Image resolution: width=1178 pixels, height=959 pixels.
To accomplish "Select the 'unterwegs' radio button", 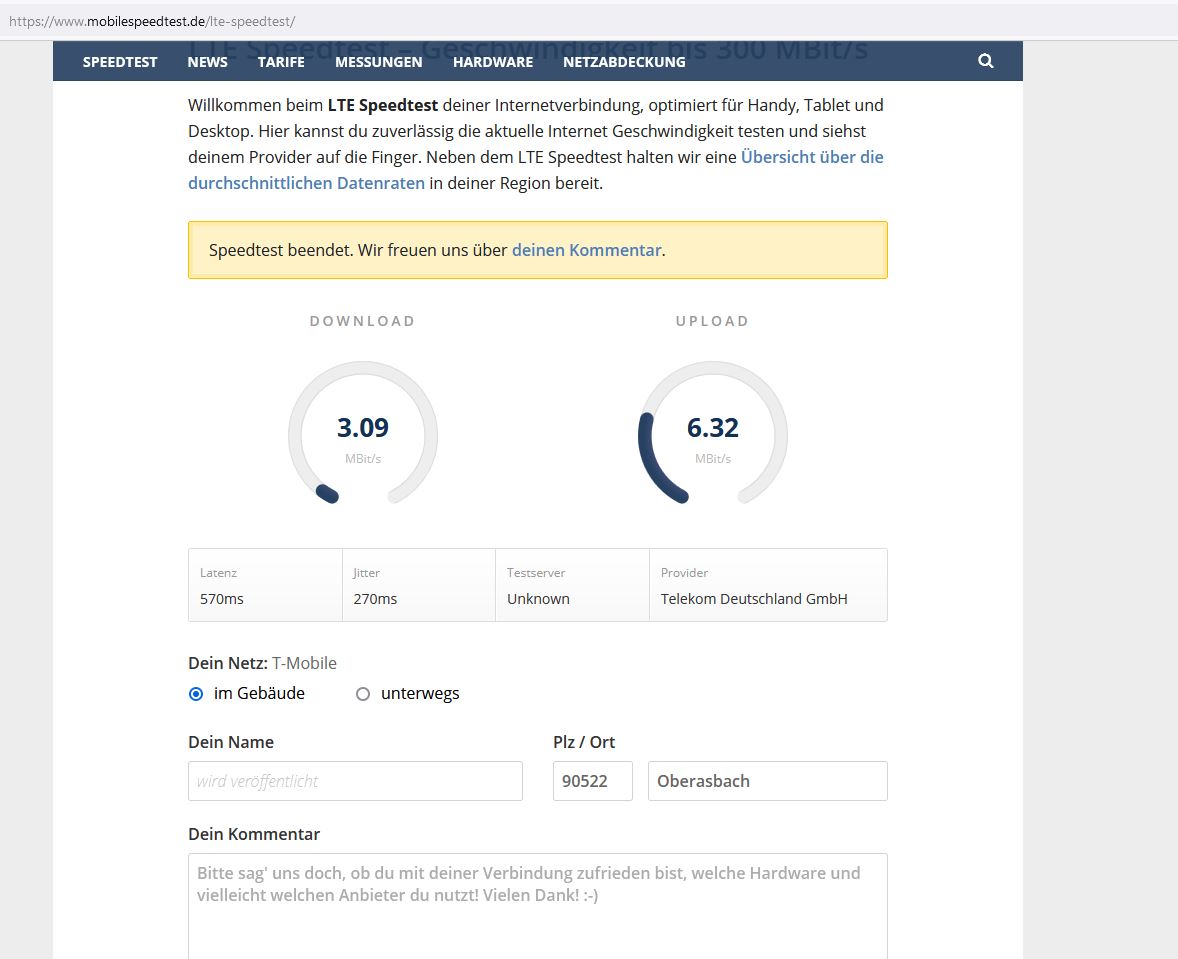I will point(363,694).
